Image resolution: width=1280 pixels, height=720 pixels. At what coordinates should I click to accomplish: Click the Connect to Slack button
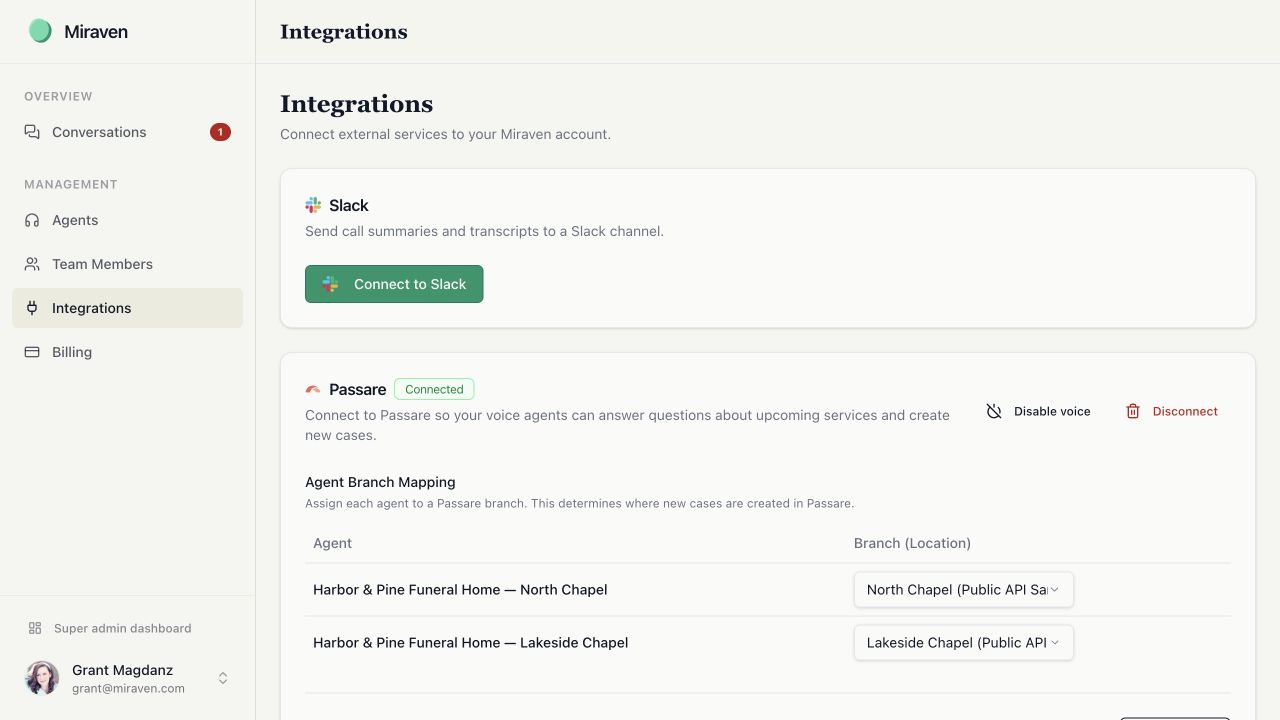coord(394,284)
